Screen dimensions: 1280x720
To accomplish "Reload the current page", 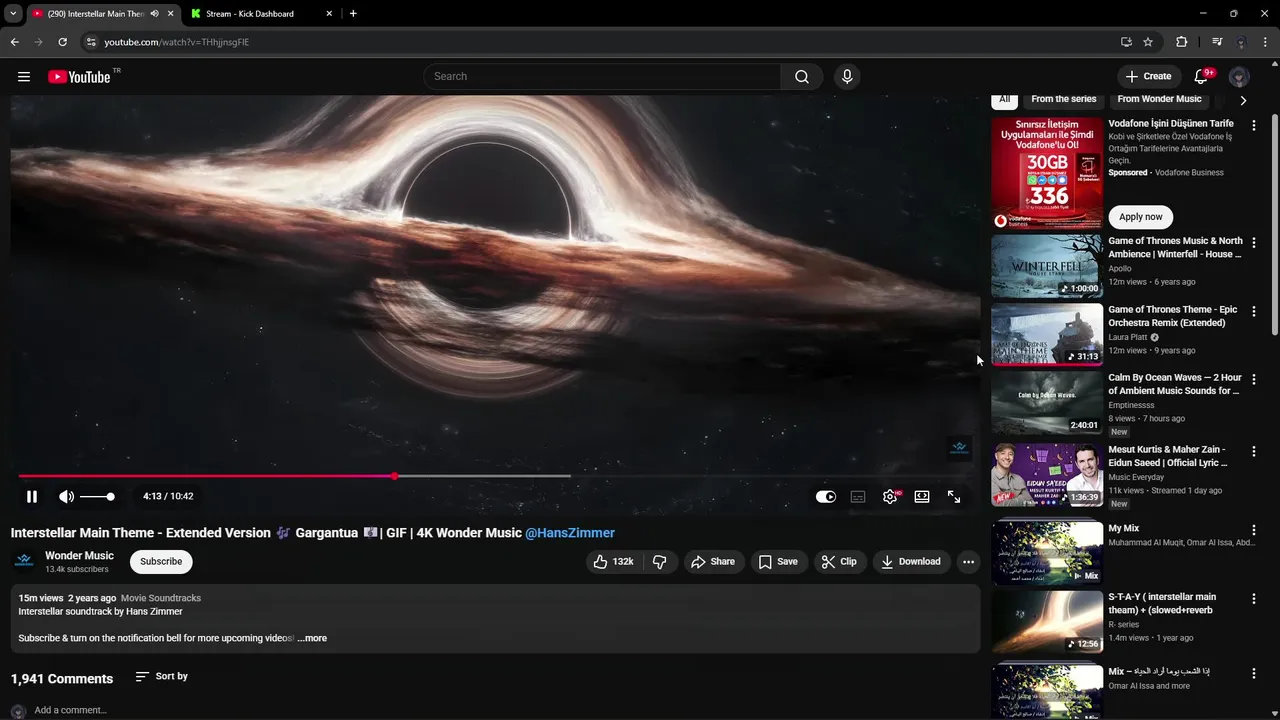I will [x=62, y=42].
